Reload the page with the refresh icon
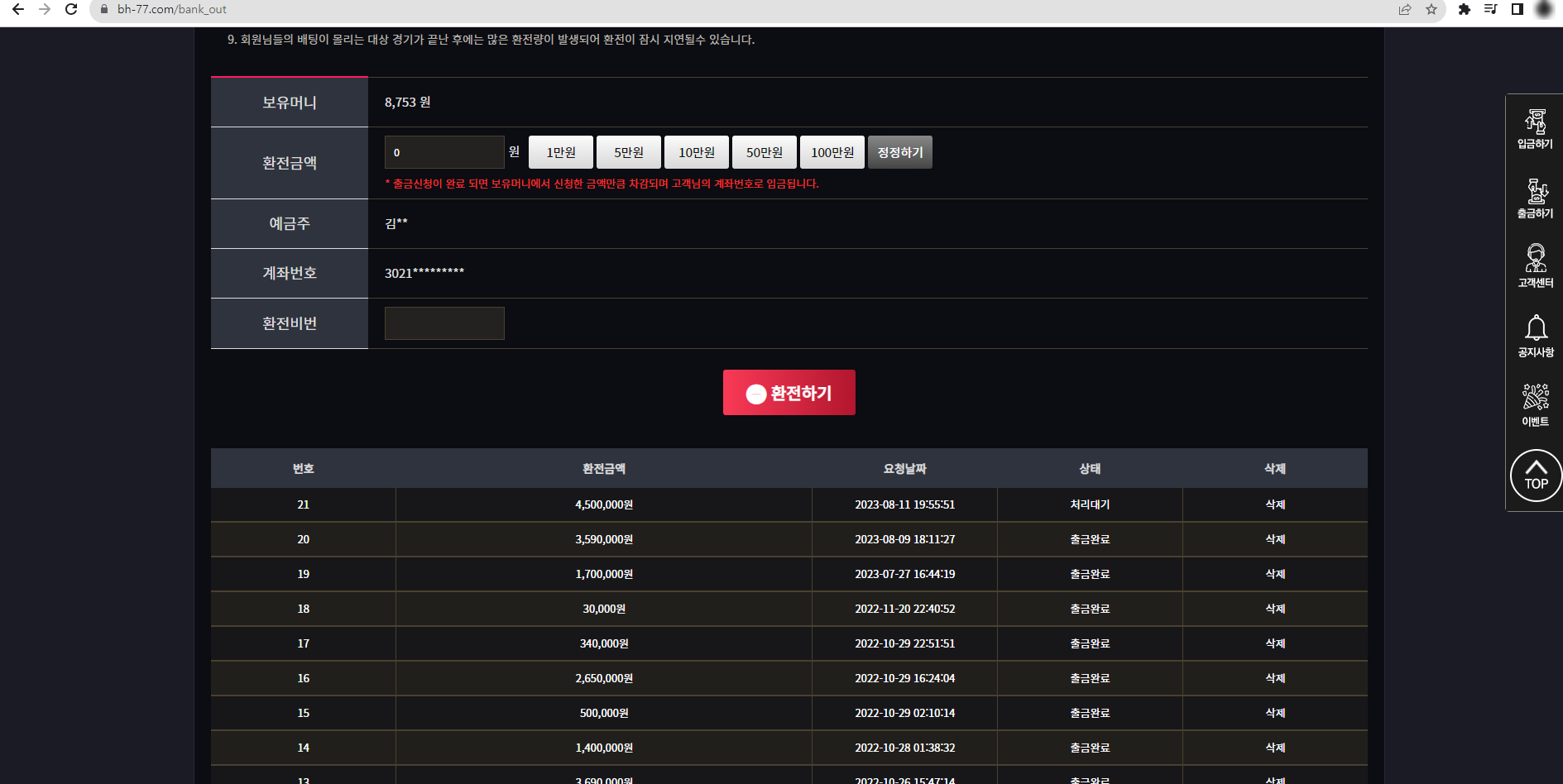The image size is (1563, 784). (71, 9)
